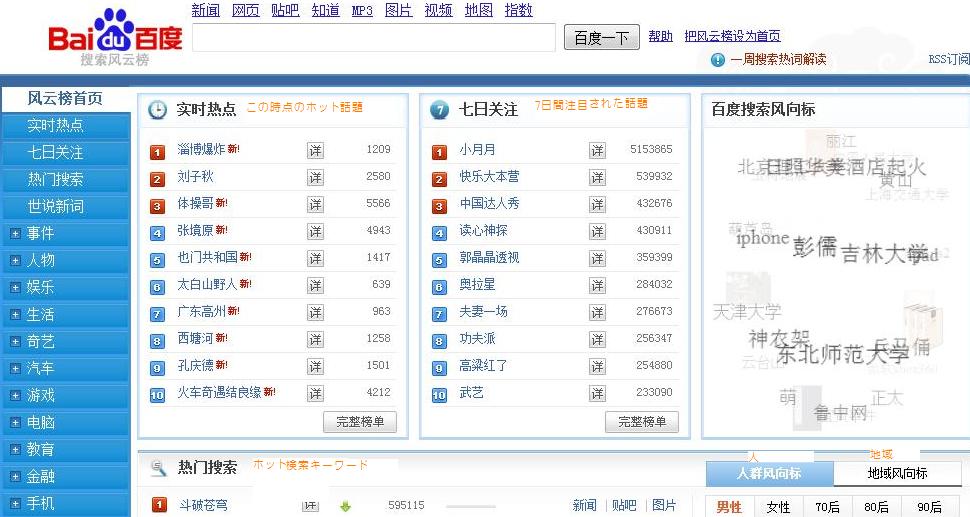970x517 pixels.
Task: Open the 帮助 help link
Action: coord(660,36)
